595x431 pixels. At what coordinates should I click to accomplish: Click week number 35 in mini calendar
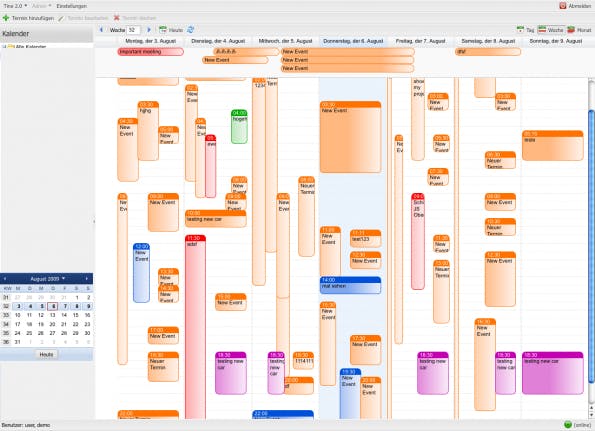[6, 333]
